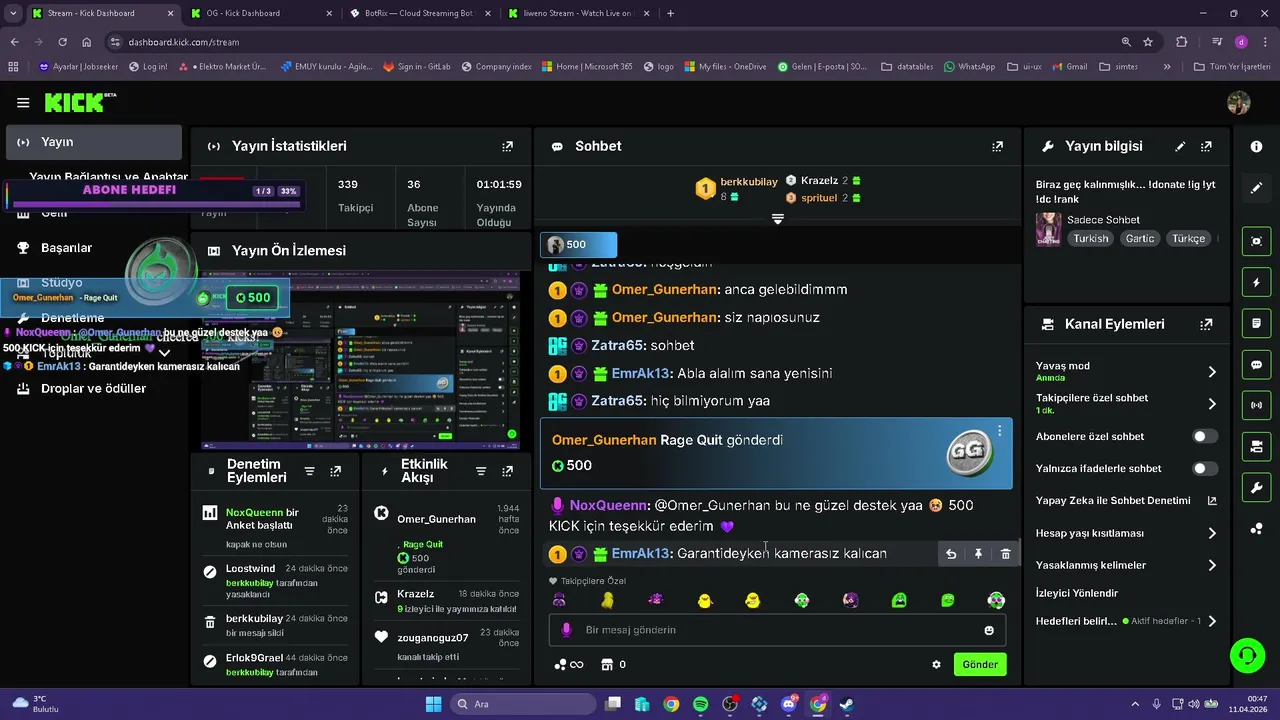Pin EmrAk13's Garantideyken message
Image resolution: width=1280 pixels, height=720 pixels.
(978, 554)
